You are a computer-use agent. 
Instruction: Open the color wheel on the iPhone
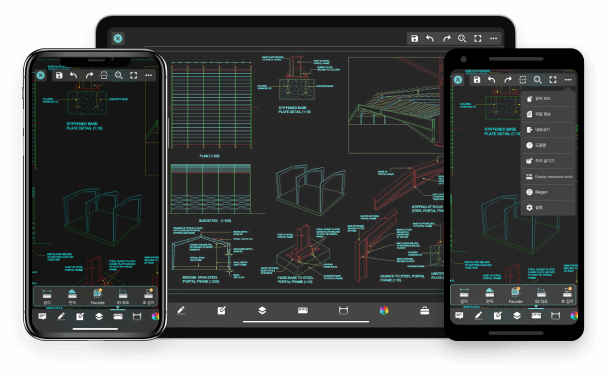click(155, 317)
